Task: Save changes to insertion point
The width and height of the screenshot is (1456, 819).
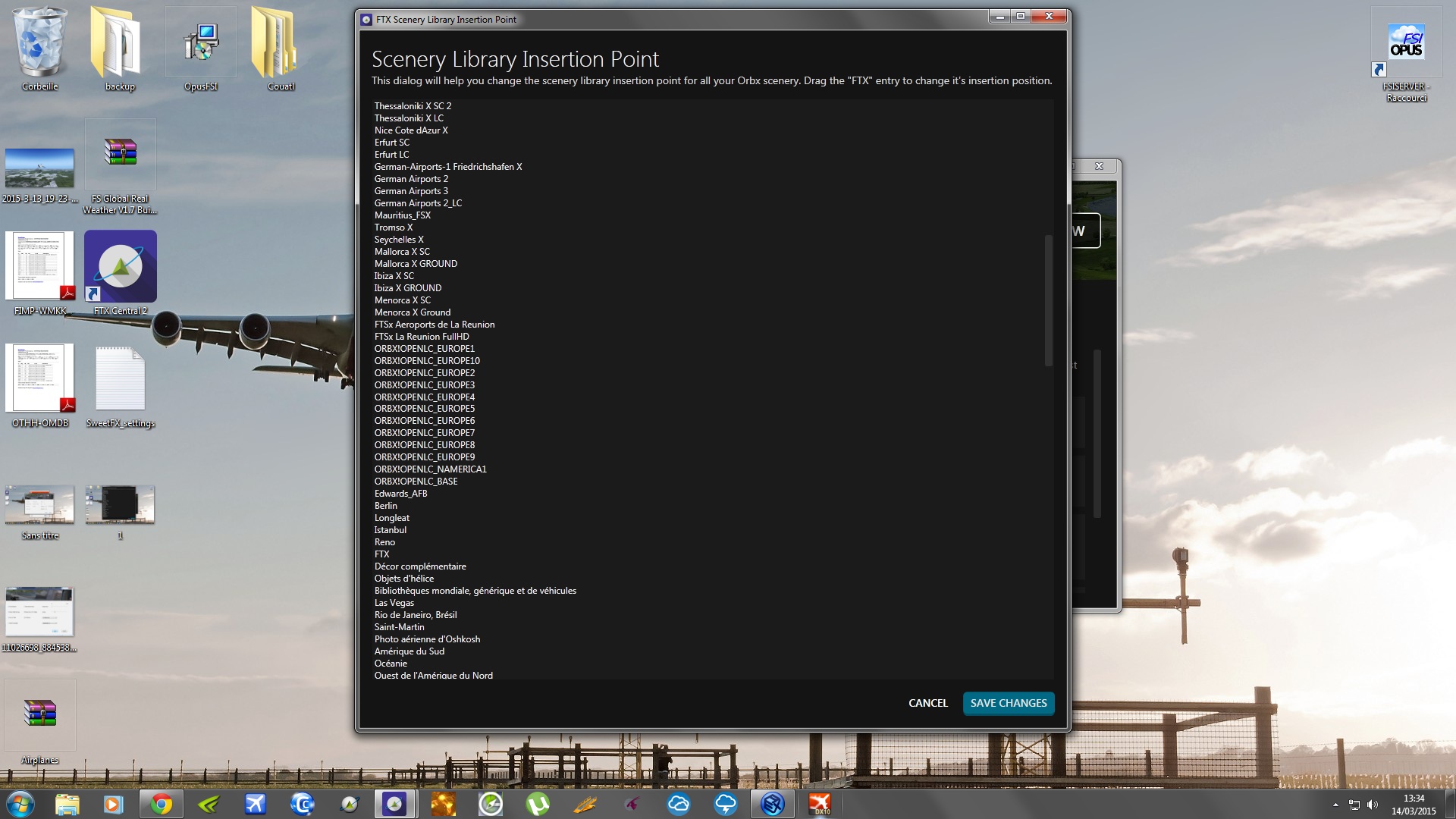Action: (x=1009, y=703)
